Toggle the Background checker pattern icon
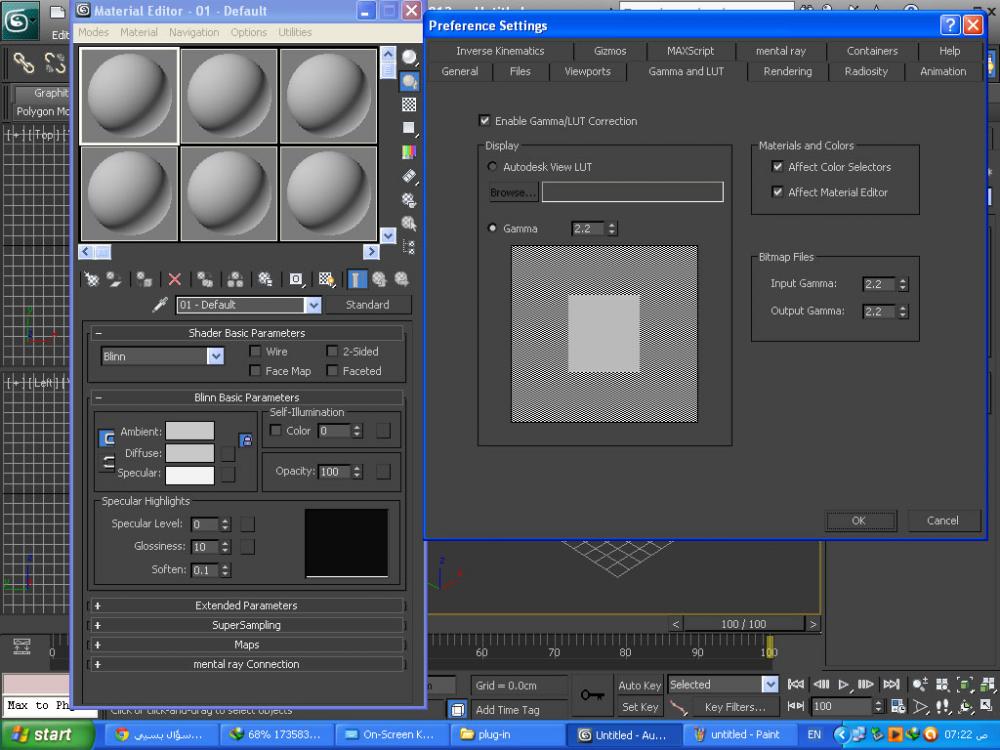1000x750 pixels. (409, 105)
